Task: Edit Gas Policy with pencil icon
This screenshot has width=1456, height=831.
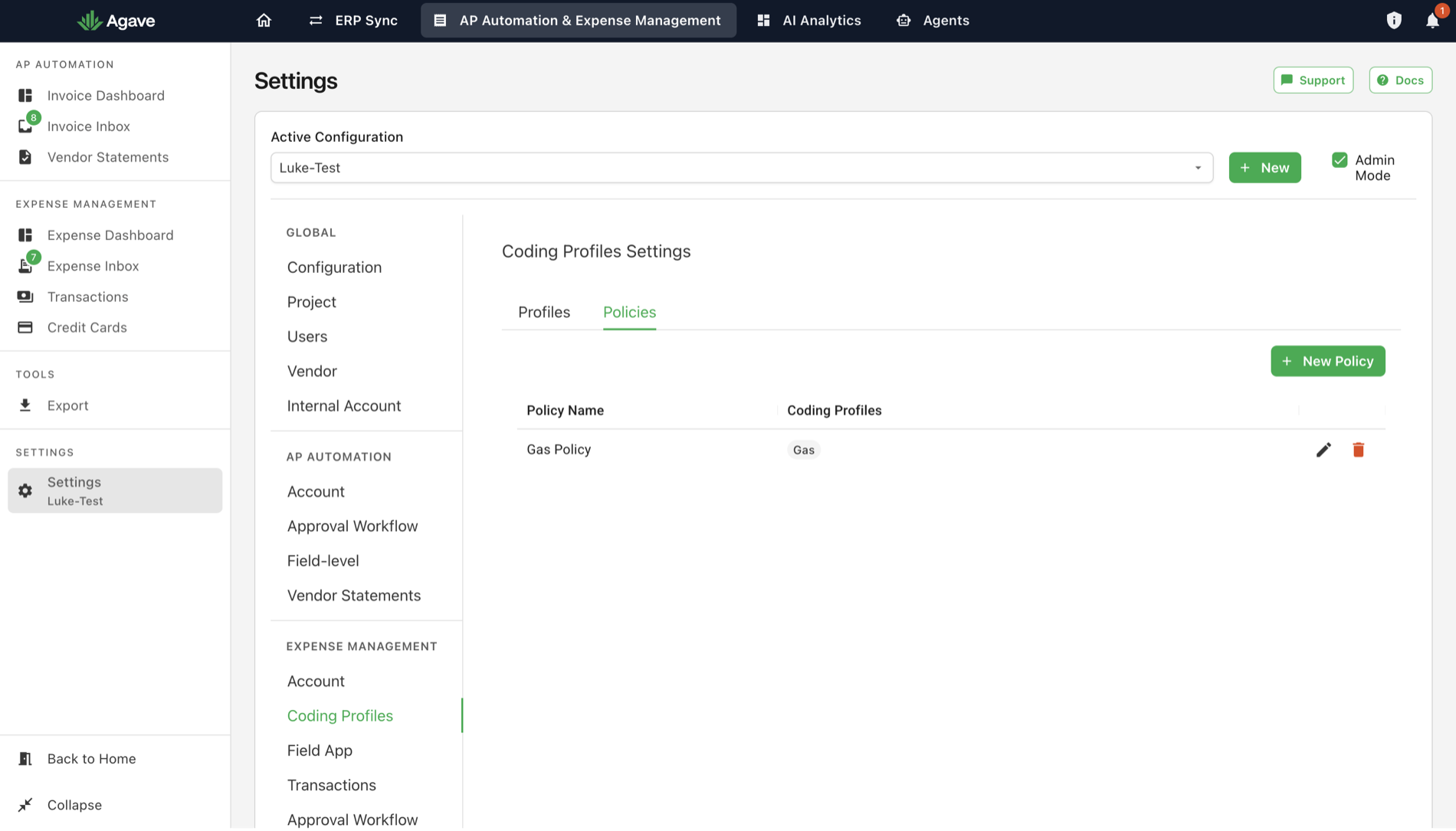Action: 1323,450
